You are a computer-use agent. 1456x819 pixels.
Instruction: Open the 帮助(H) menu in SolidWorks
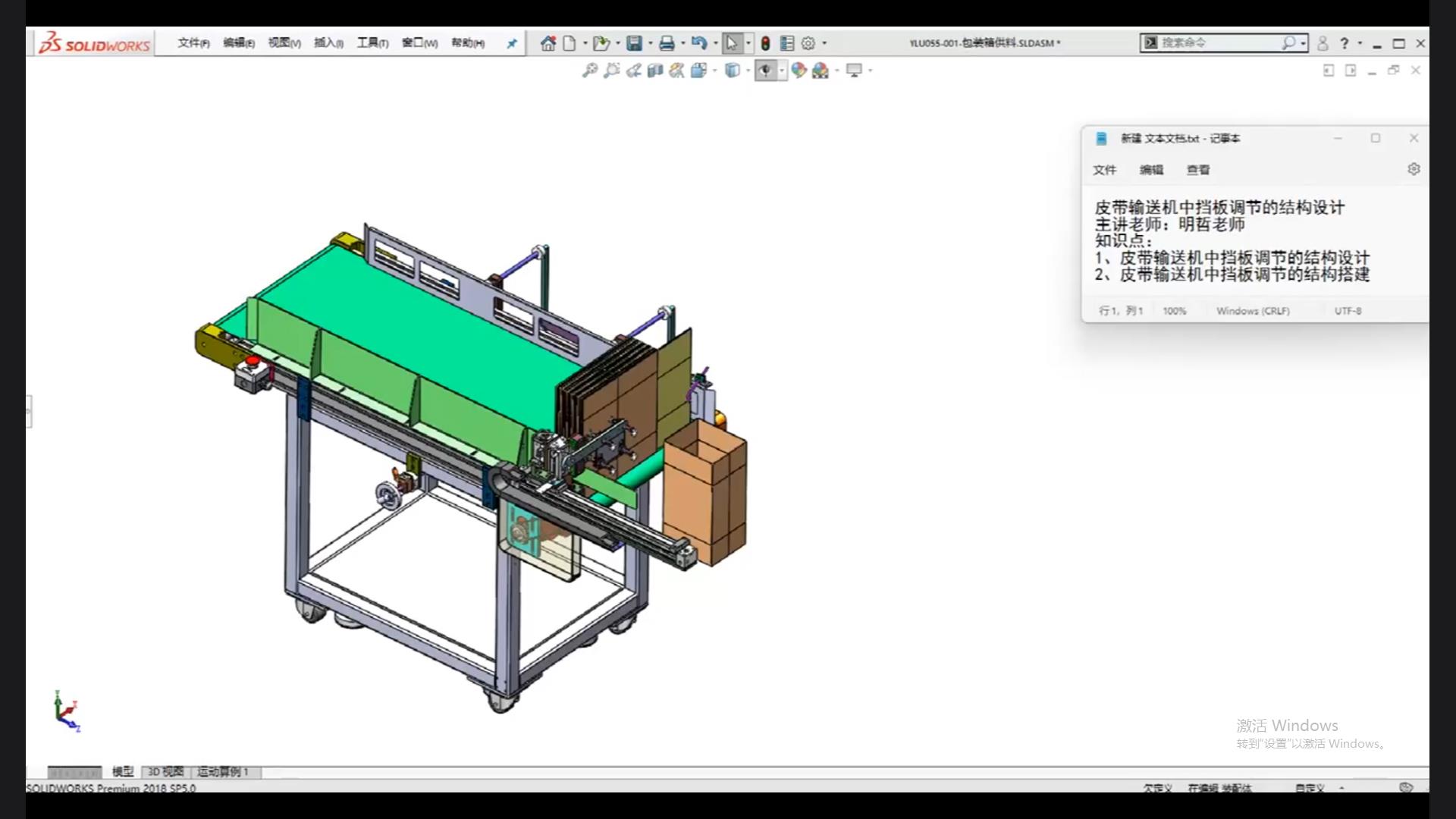(468, 43)
